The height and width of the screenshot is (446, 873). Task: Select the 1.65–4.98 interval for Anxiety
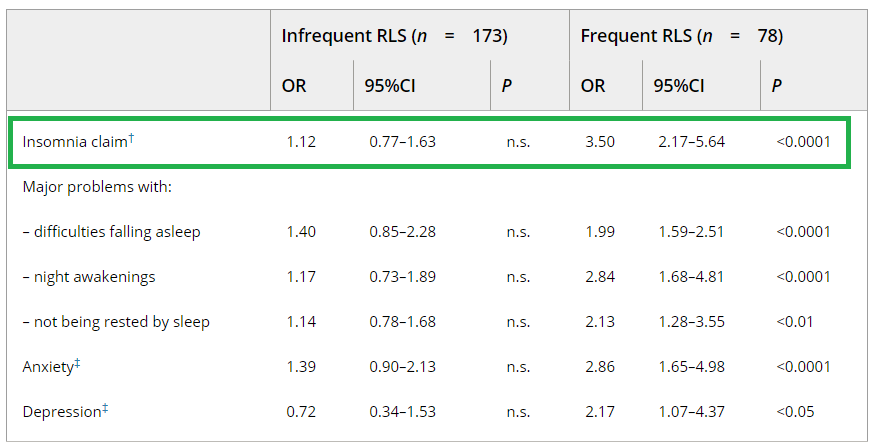(x=691, y=367)
